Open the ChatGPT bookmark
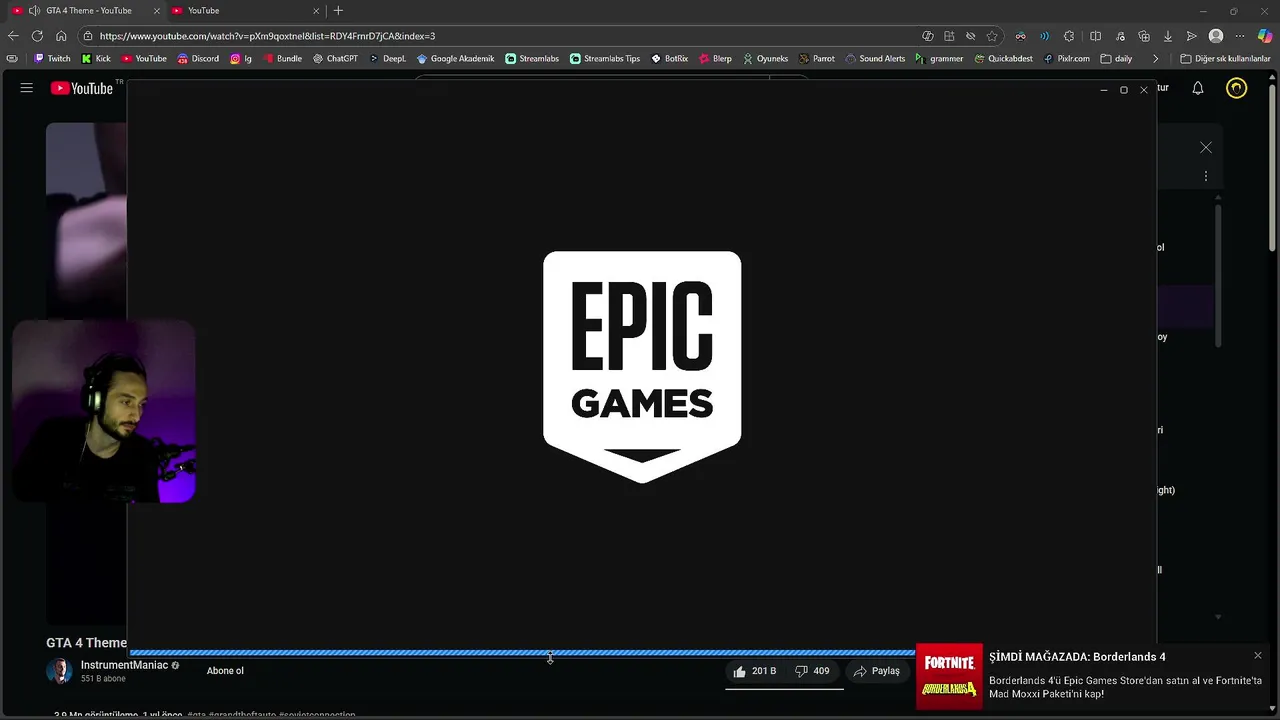Screen dimensions: 1280x720 click(335, 58)
